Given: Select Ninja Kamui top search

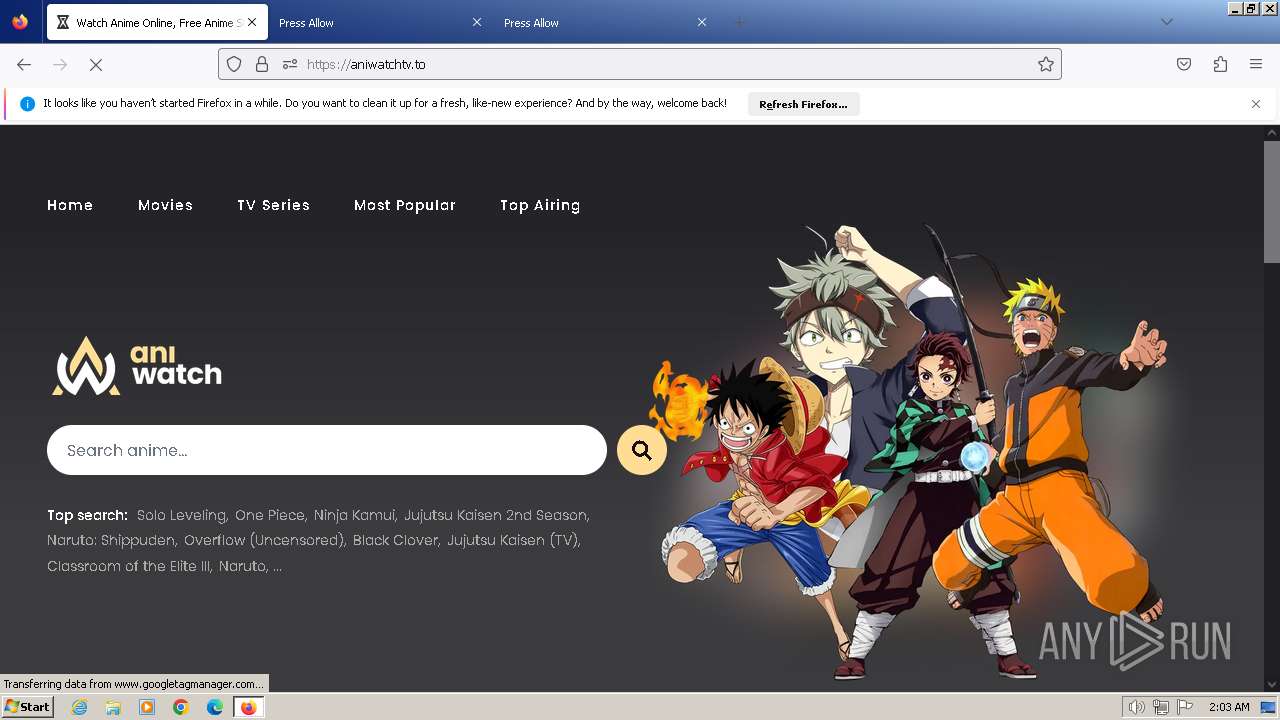Looking at the screenshot, I should (354, 515).
